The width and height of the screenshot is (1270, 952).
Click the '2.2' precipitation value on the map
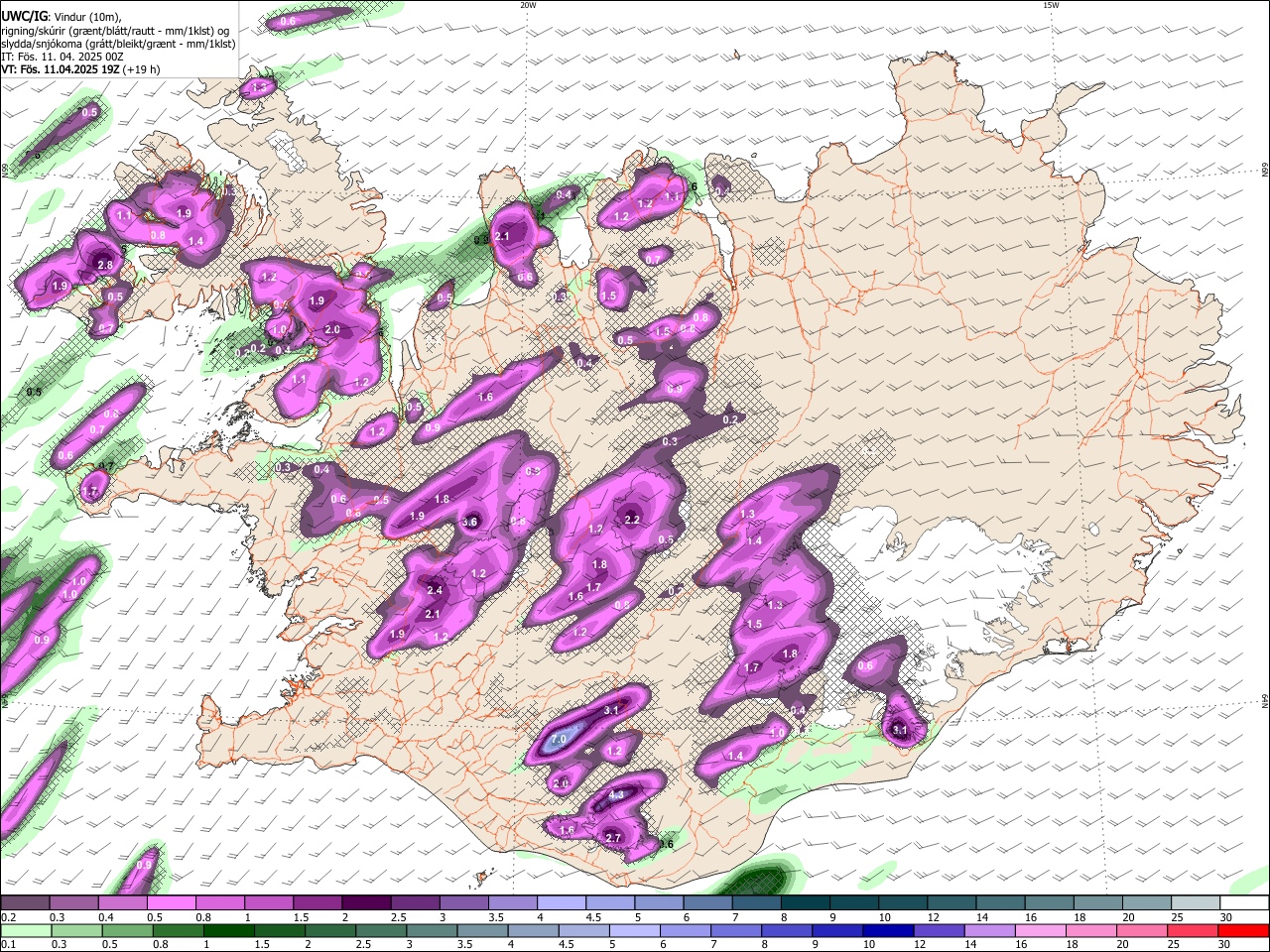(x=632, y=520)
